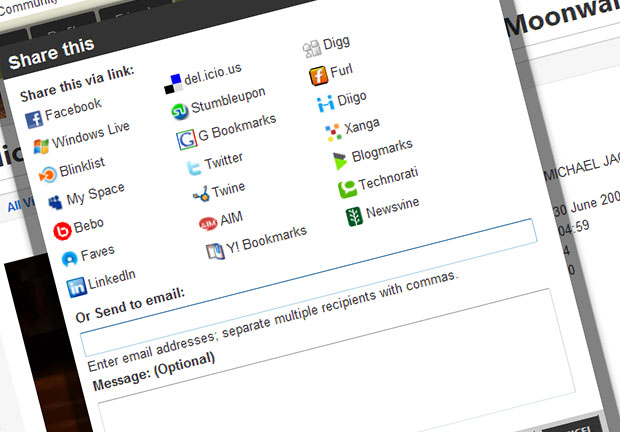Share via Facebook link text
Screen dimensions: 620x432
(x=73, y=109)
